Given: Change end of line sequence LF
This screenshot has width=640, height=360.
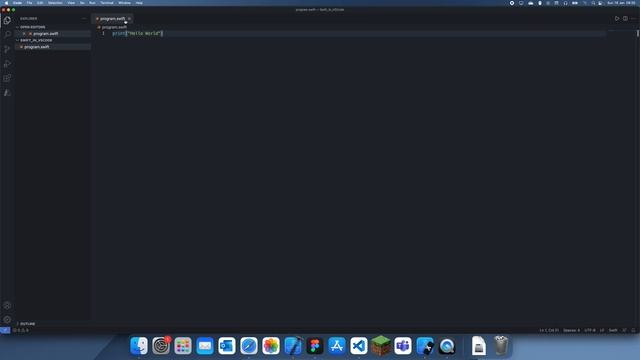Looking at the screenshot, I should click(602, 330).
